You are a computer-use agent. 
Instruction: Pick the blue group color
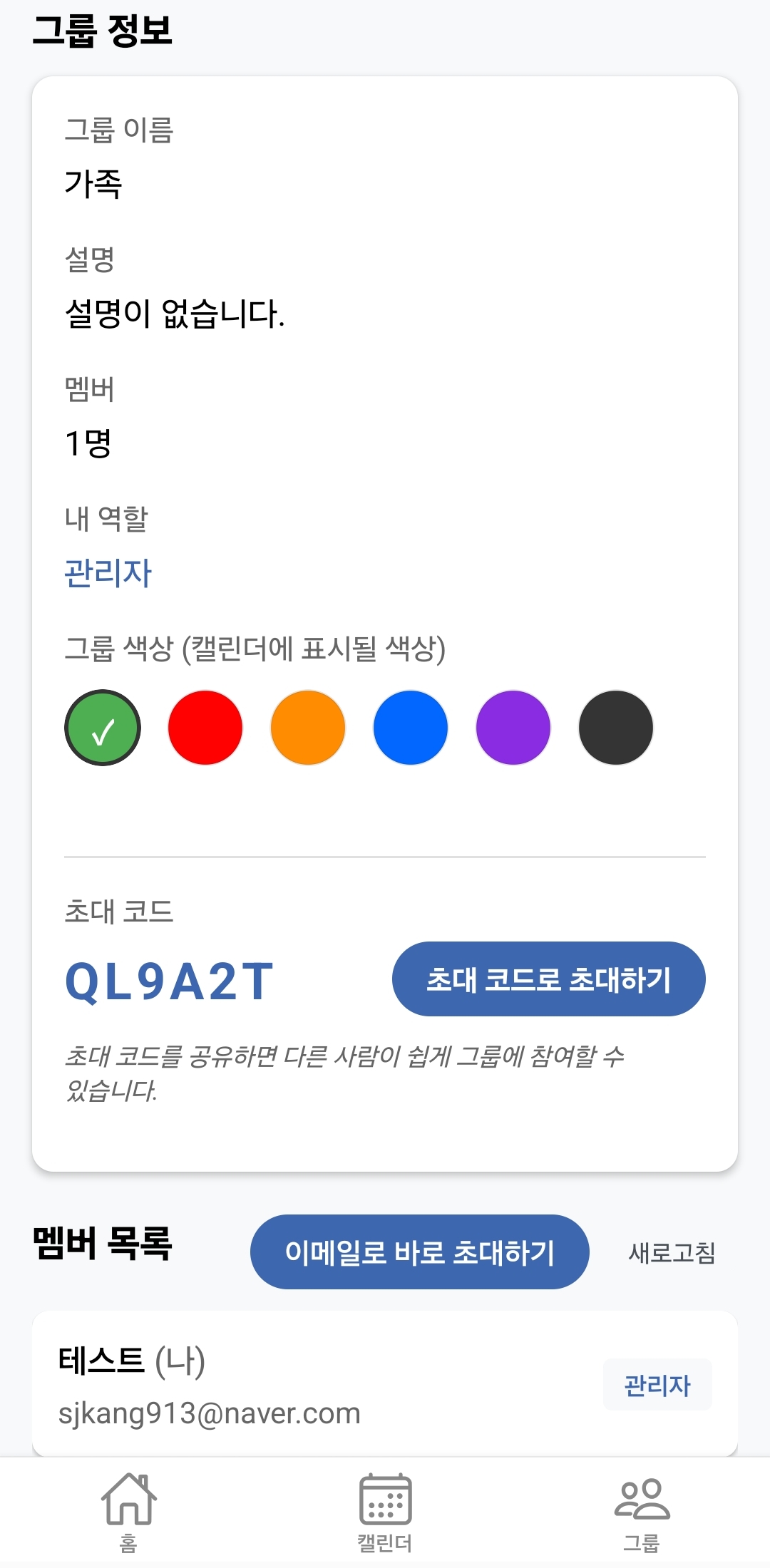coord(411,728)
